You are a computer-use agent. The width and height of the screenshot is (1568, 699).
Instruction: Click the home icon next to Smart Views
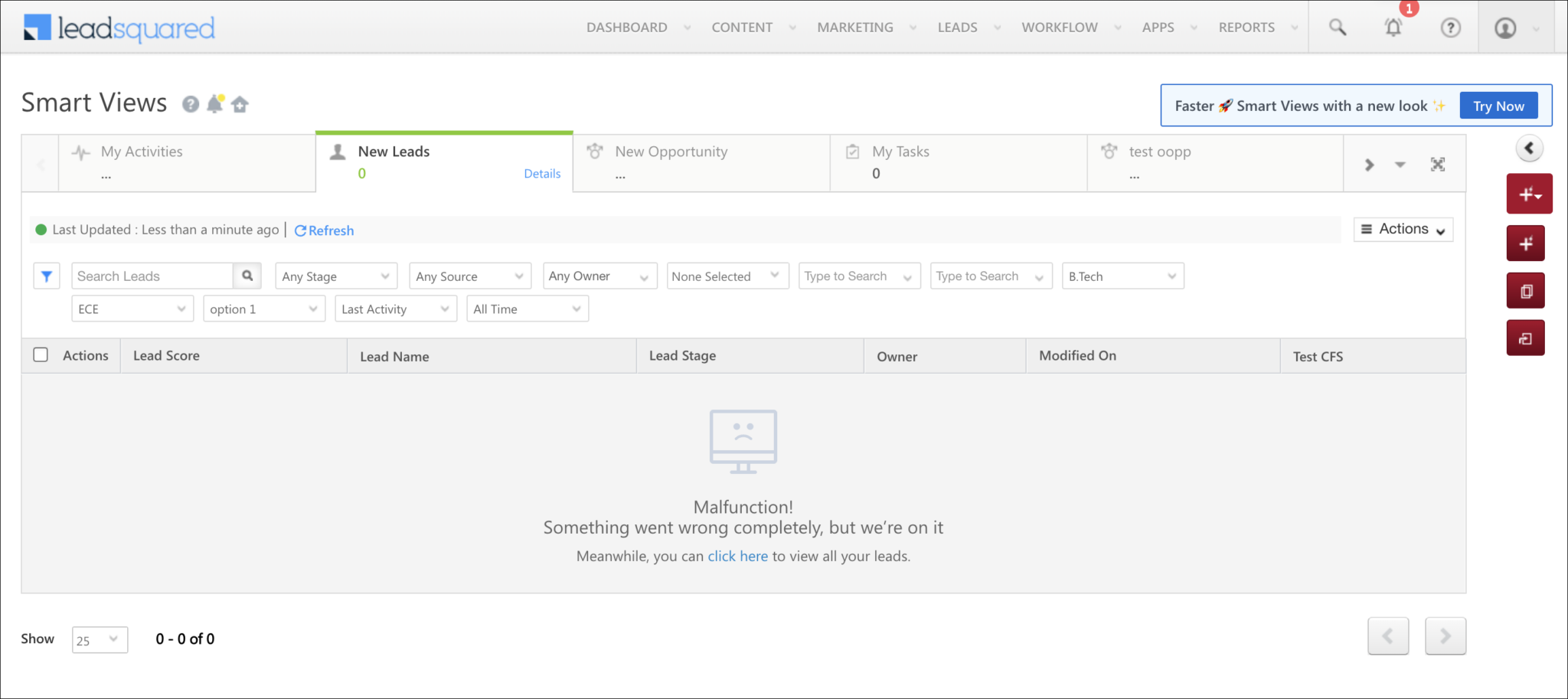pos(240,104)
